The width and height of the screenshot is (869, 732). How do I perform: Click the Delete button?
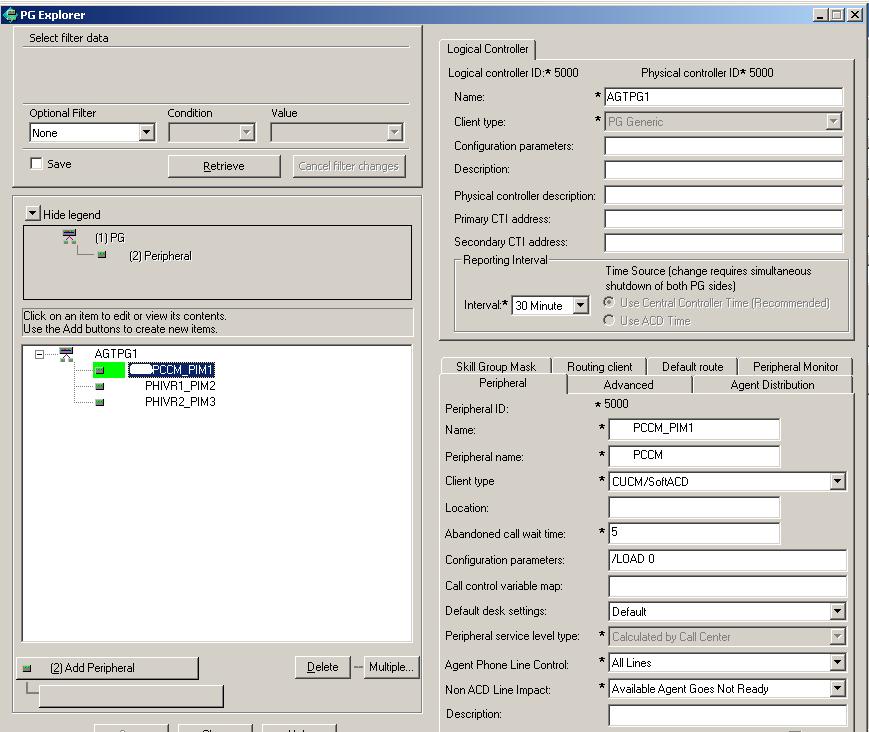click(x=323, y=667)
